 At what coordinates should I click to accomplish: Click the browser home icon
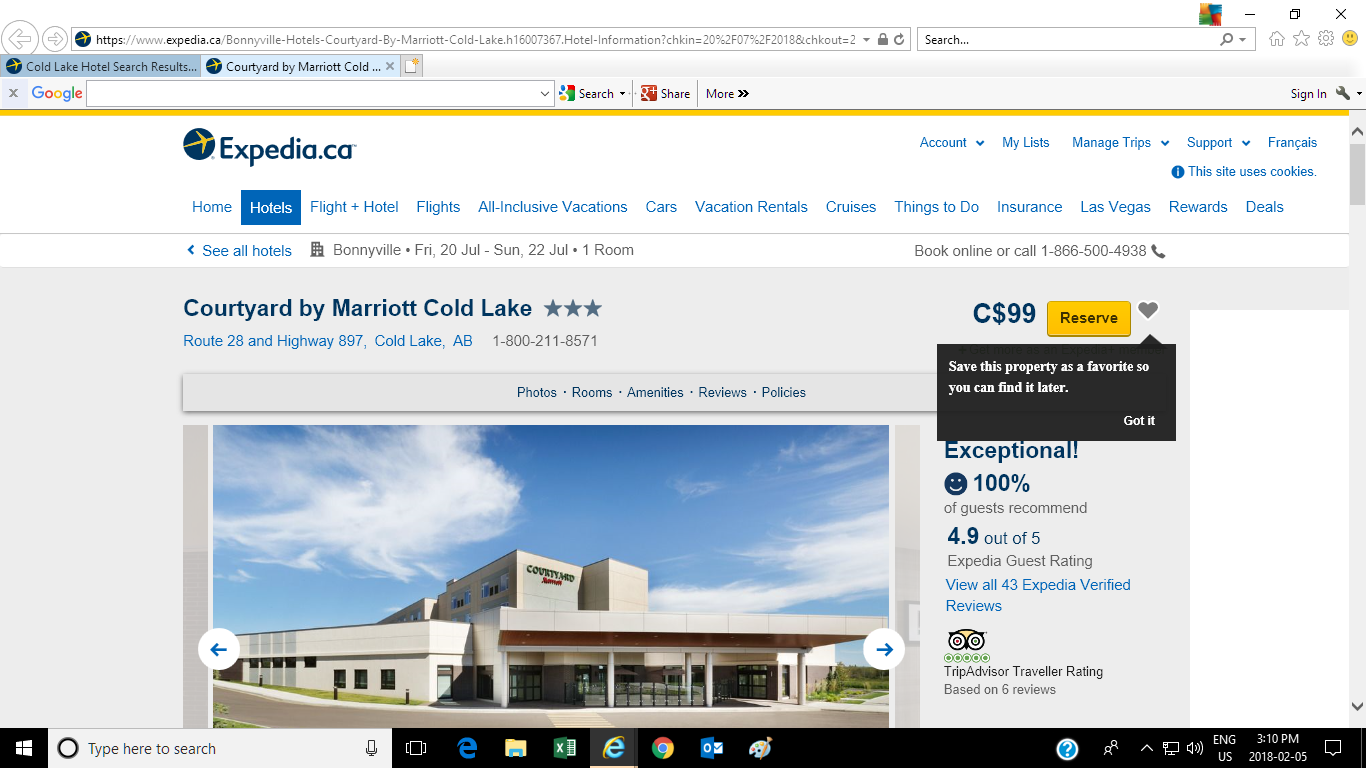click(x=1277, y=39)
